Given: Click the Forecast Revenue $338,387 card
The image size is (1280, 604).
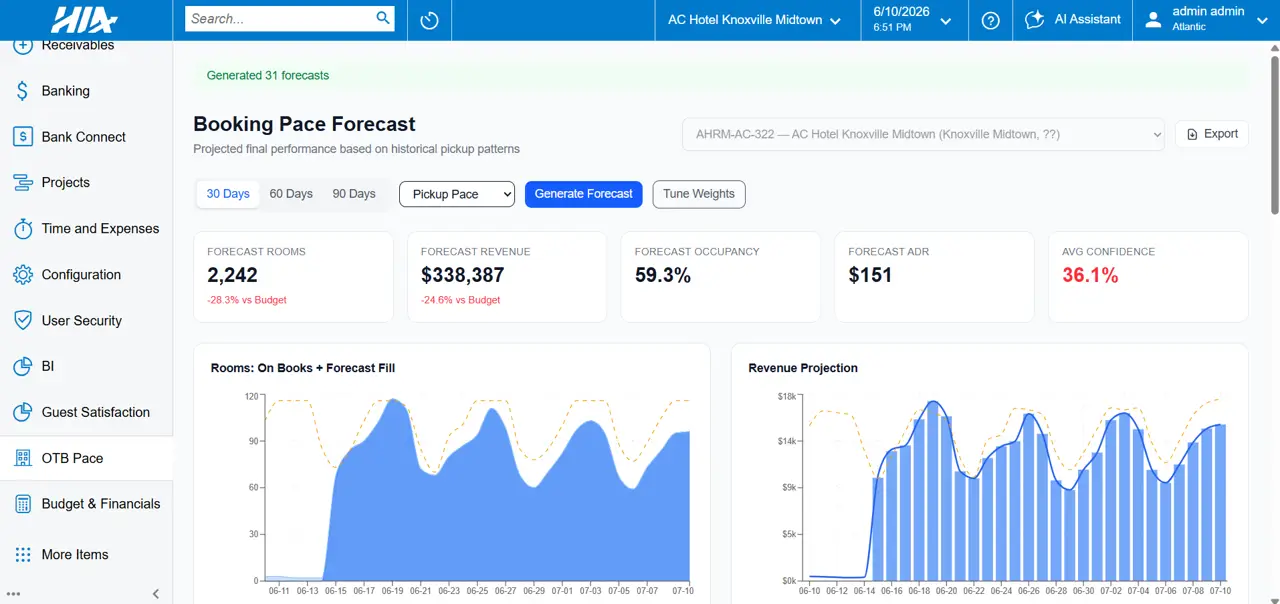Looking at the screenshot, I should (x=507, y=277).
